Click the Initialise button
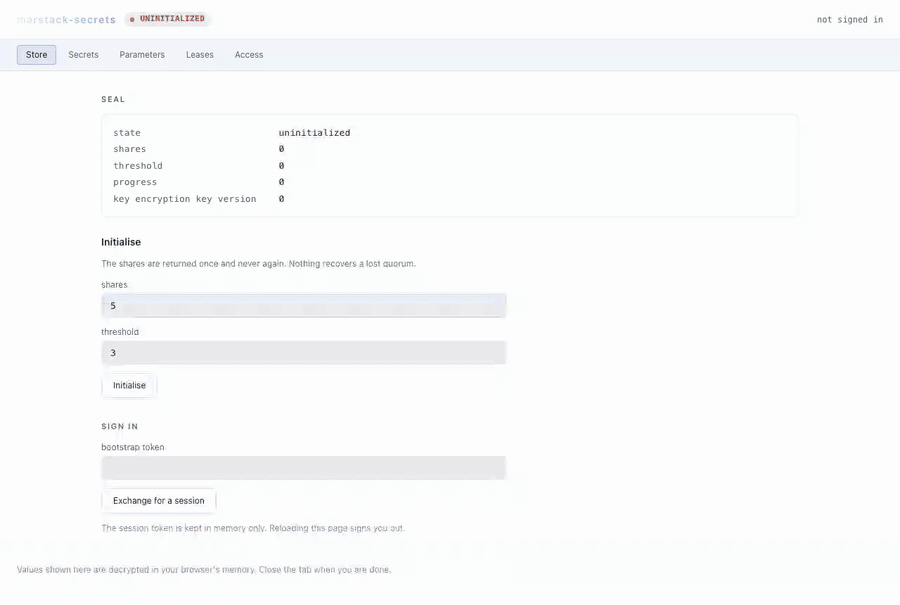This screenshot has height=605, width=900. click(x=129, y=385)
